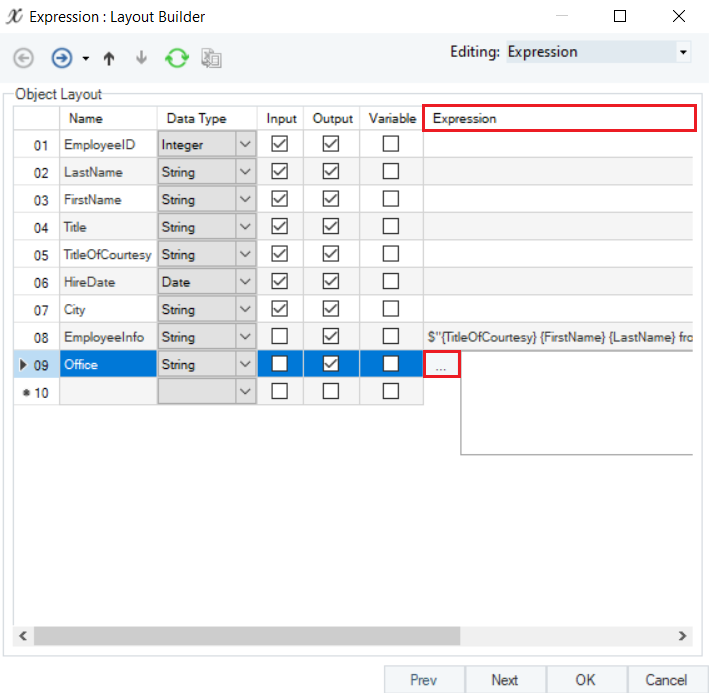Click the horizontal scrollbar right arrow

682,636
